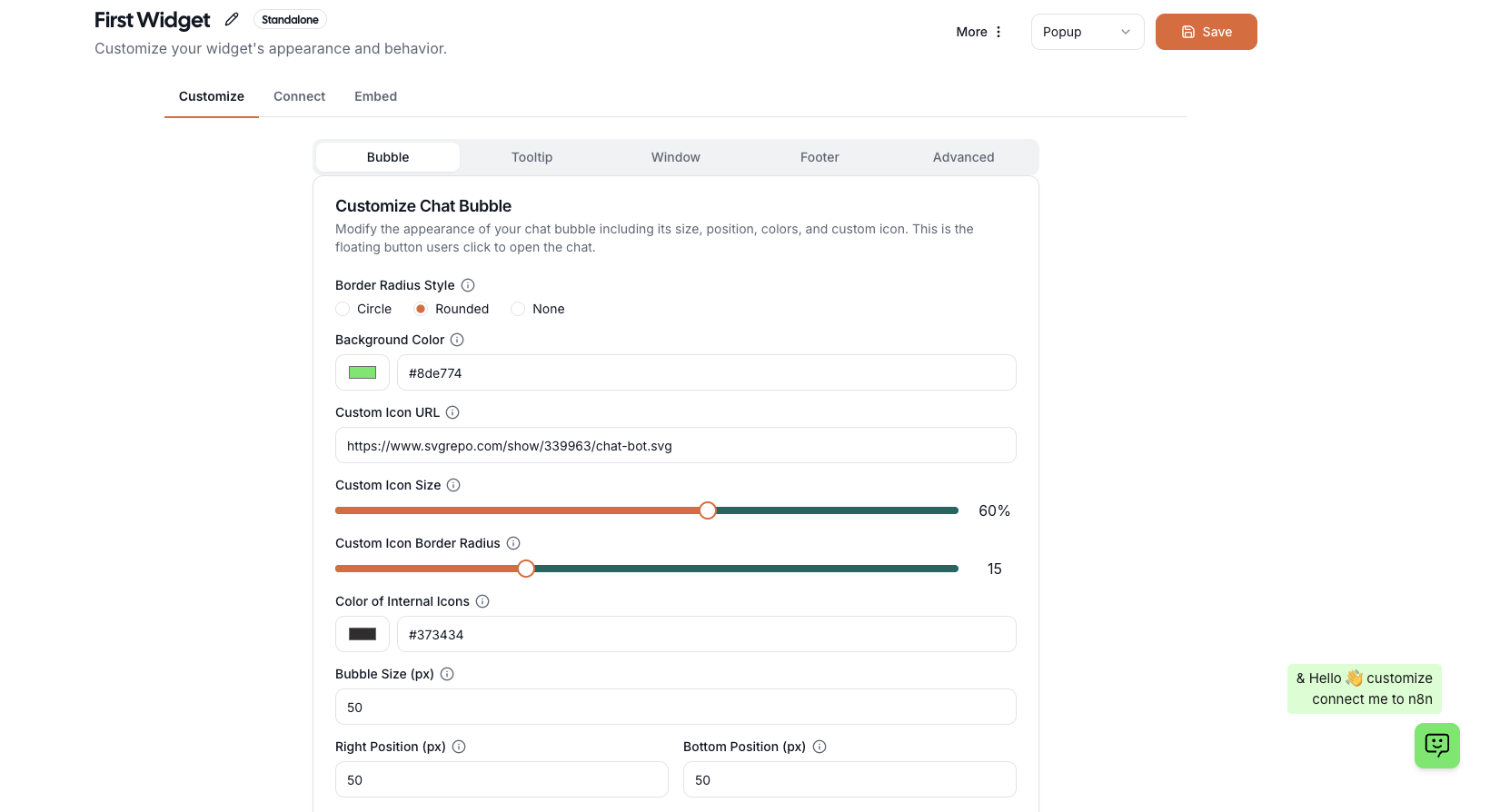The height and width of the screenshot is (812, 1500).
Task: Open the green Background Color swatch
Action: 363,372
